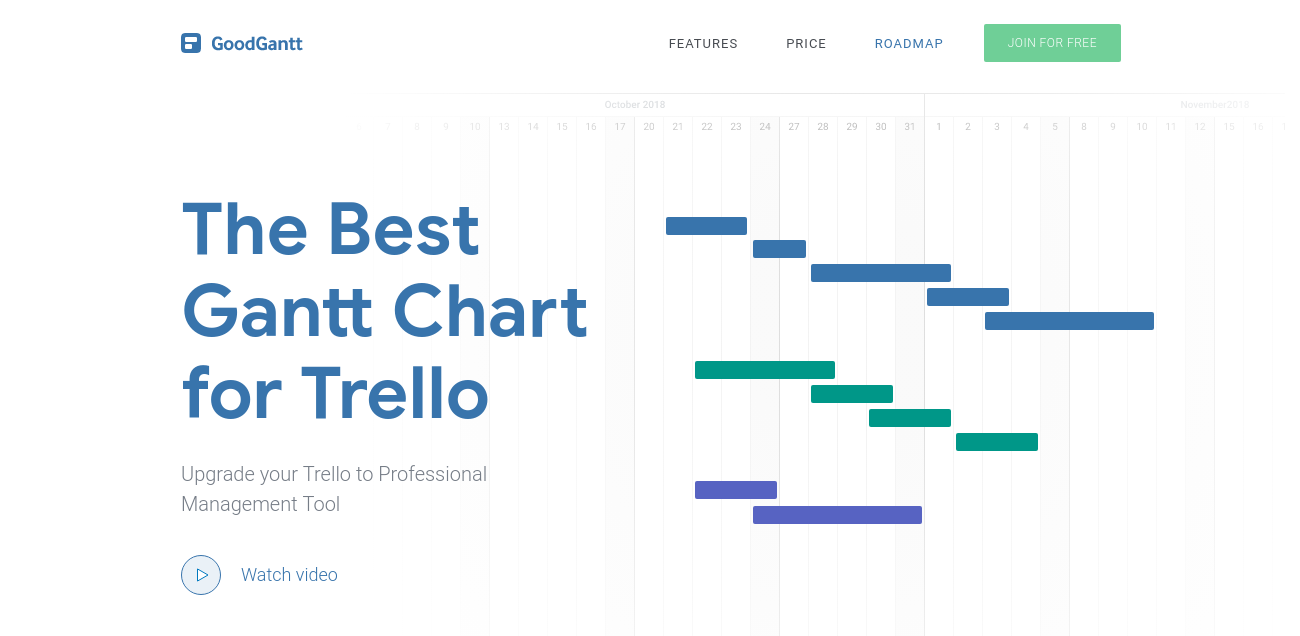
Task: Click day 5 in November timeline header
Action: (x=1055, y=127)
